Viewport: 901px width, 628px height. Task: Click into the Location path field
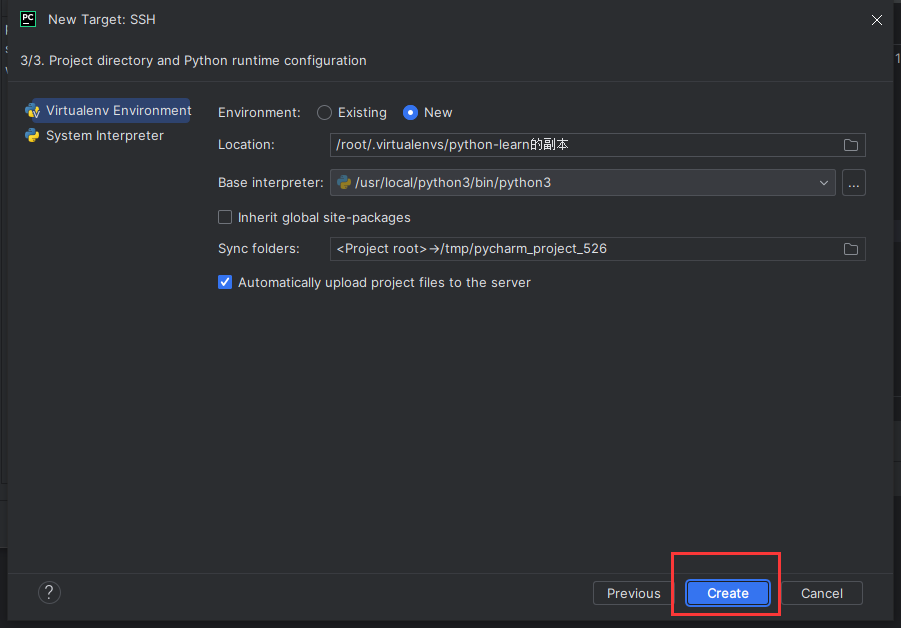coord(580,145)
